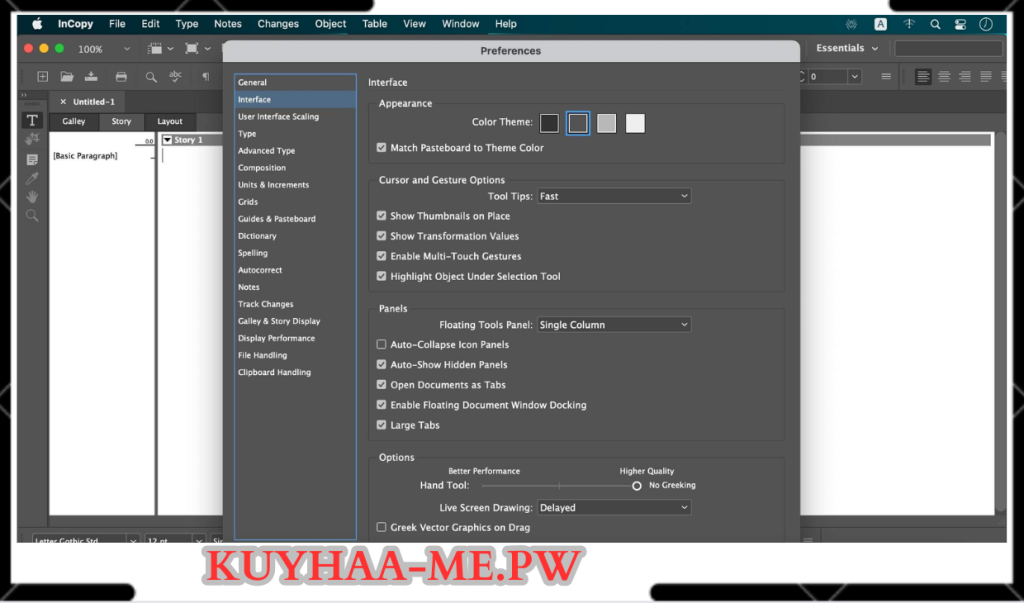Toggle Show Transformation Values checkbox

click(x=381, y=236)
